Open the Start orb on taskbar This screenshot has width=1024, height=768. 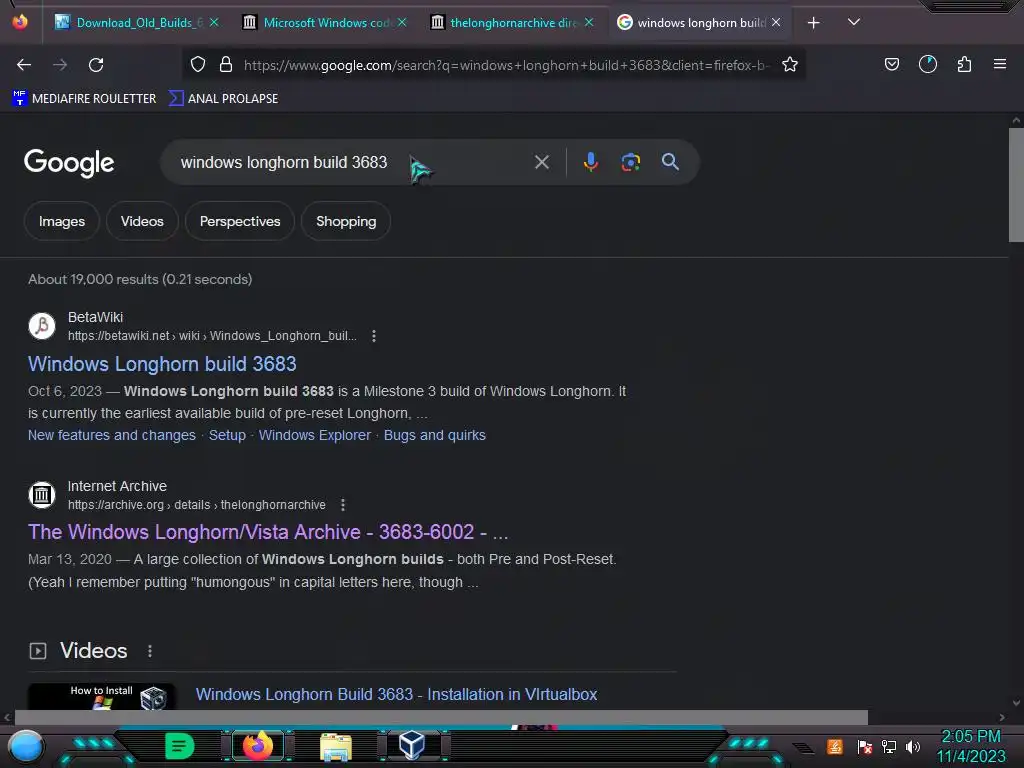(x=26, y=746)
